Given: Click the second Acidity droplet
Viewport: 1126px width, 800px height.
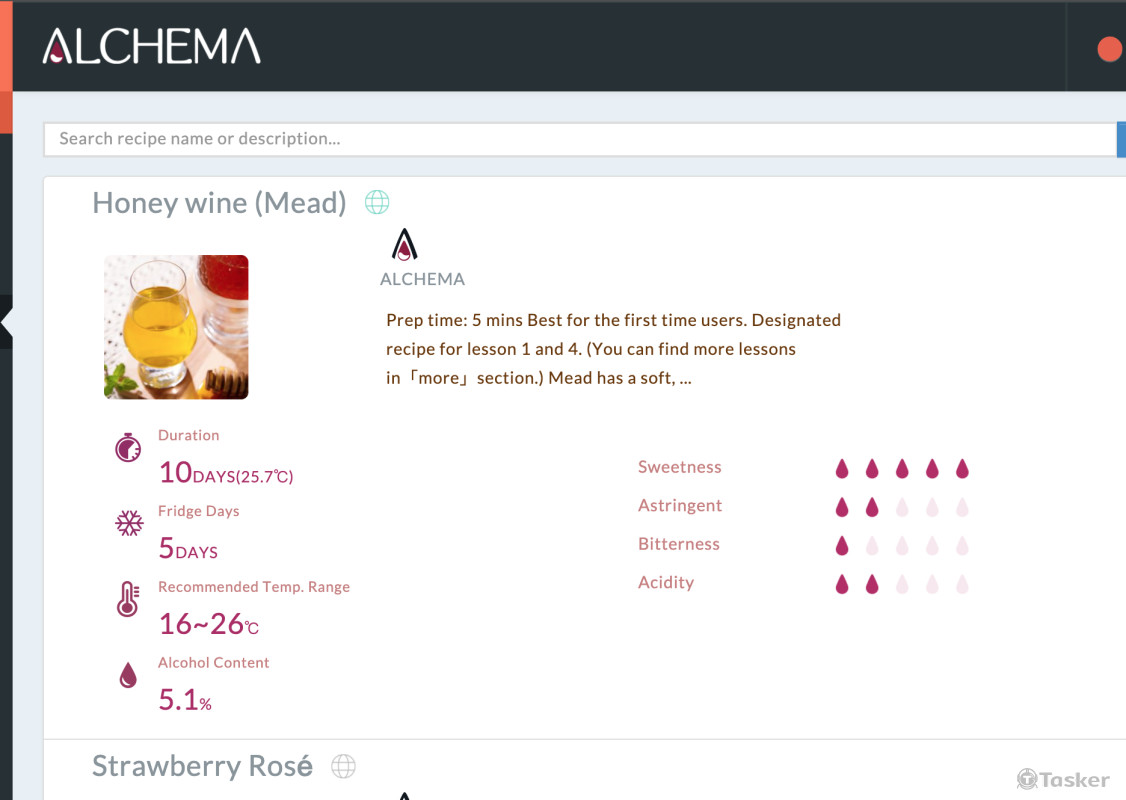Looking at the screenshot, I should click(x=872, y=584).
